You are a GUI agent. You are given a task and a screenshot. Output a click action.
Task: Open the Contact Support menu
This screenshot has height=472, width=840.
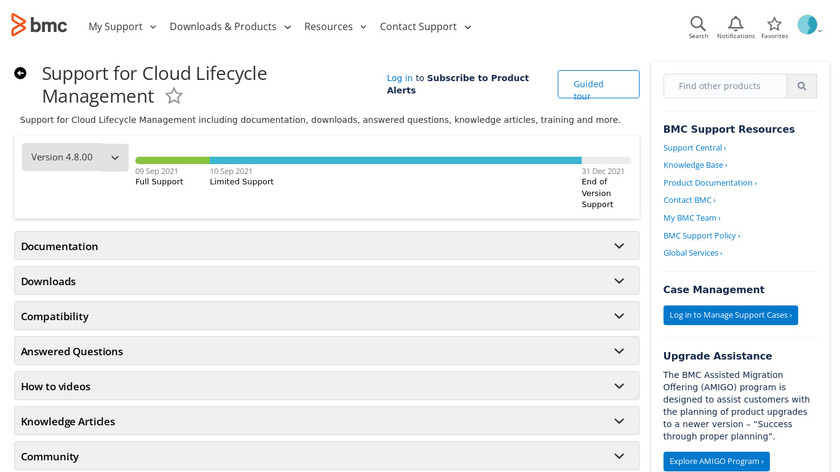tap(425, 27)
